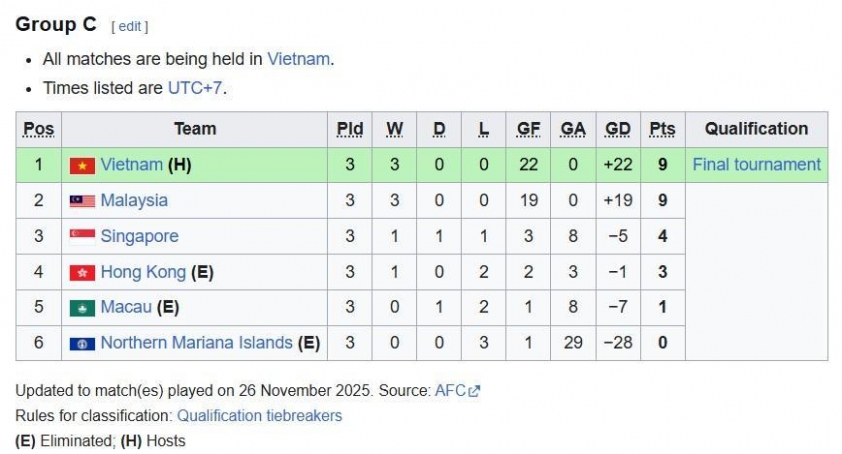Click the Vietnam flag icon
This screenshot has width=842, height=454.
[x=82, y=165]
